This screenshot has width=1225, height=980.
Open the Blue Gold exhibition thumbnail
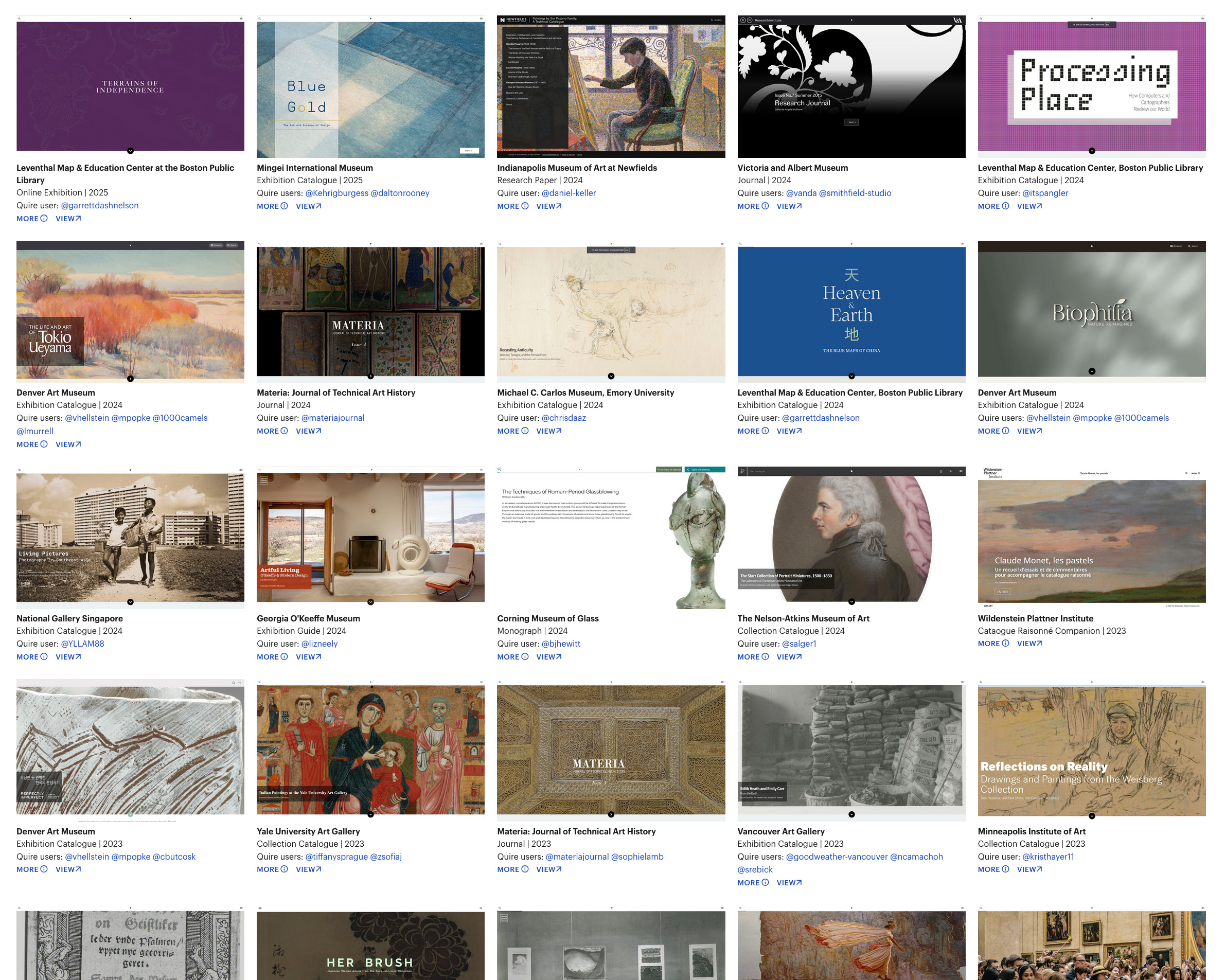(x=370, y=86)
